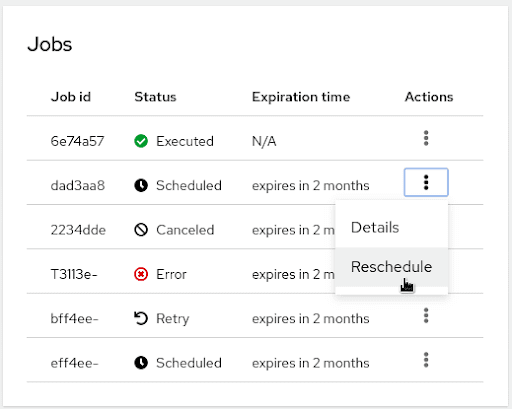Click the Expiration time column header

tap(301, 97)
